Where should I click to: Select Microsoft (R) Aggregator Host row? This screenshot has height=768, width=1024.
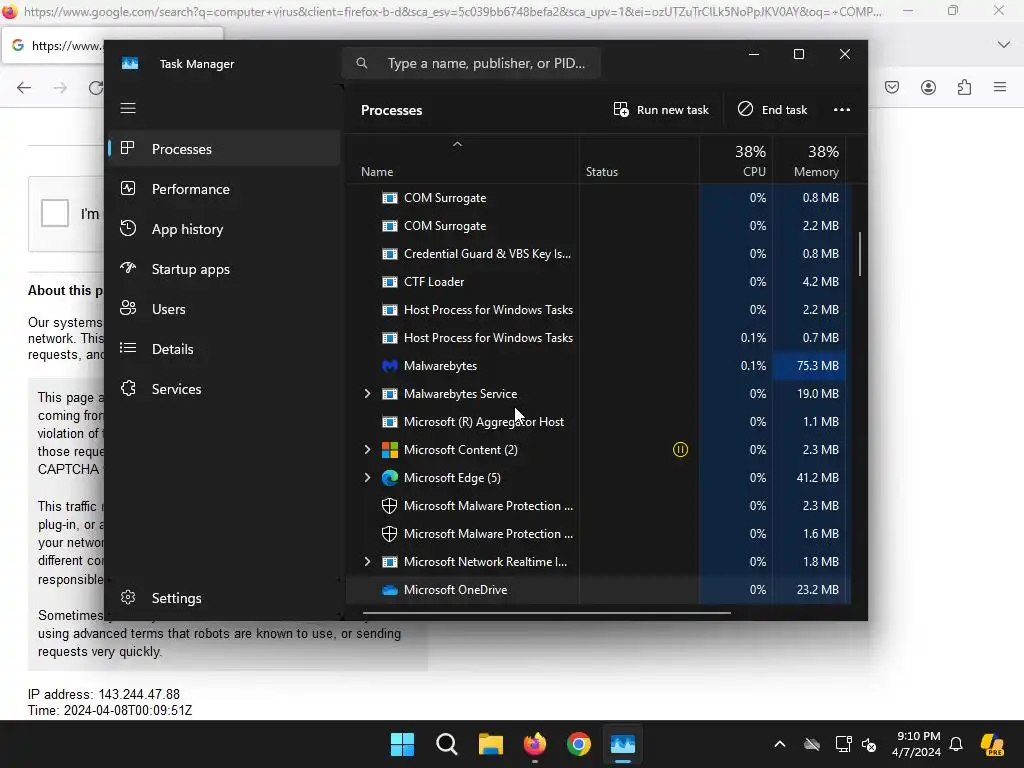(x=598, y=422)
